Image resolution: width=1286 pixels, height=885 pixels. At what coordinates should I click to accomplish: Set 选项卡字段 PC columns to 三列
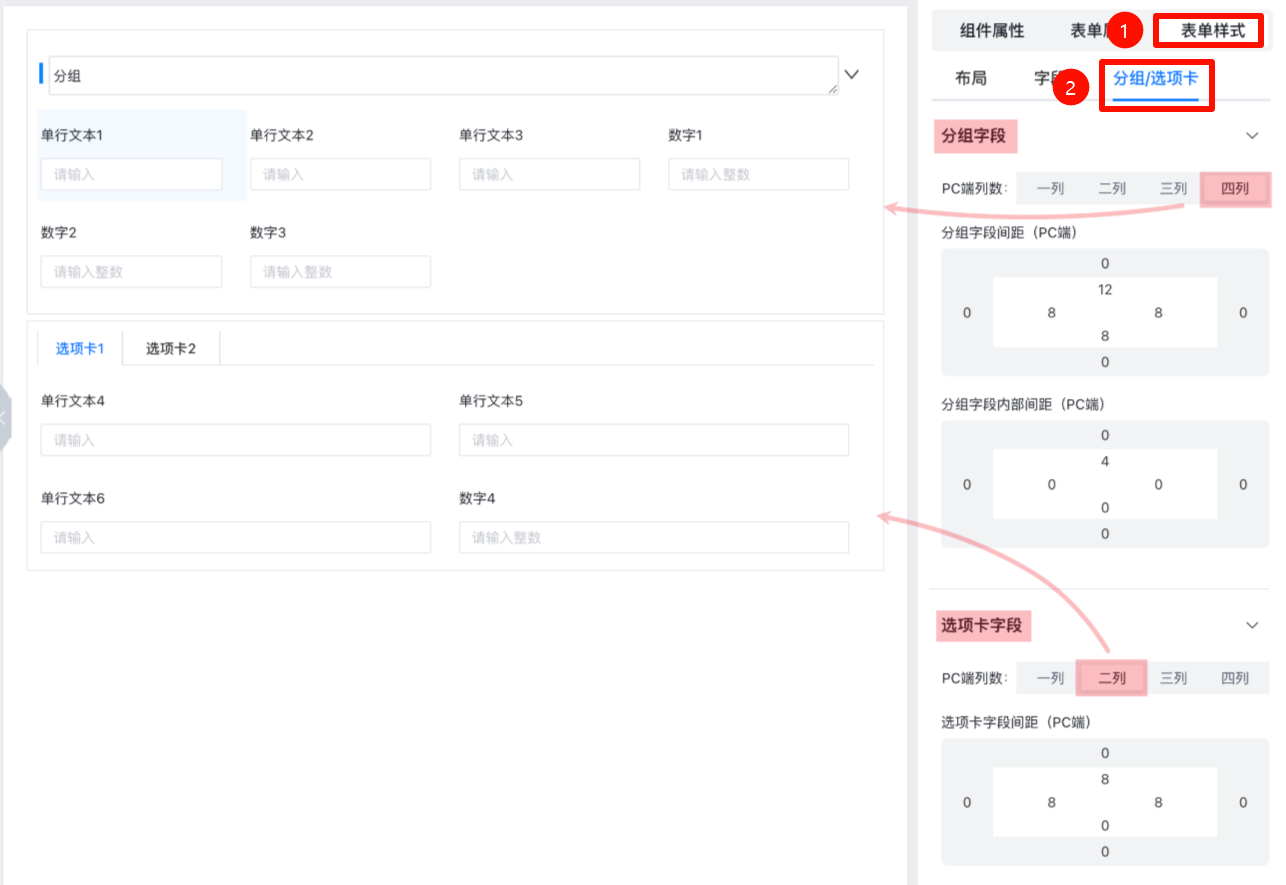click(1173, 678)
